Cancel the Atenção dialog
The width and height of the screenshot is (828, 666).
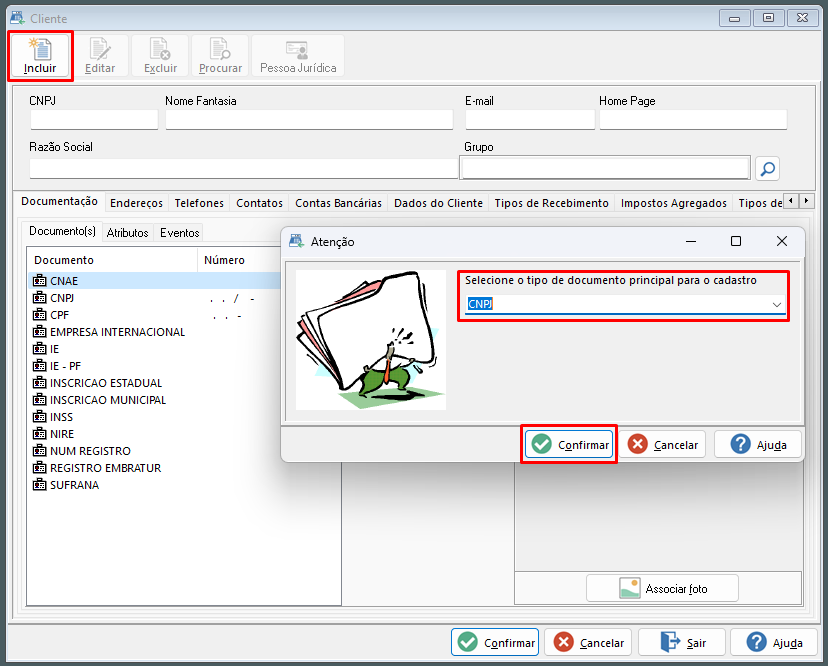pos(664,445)
